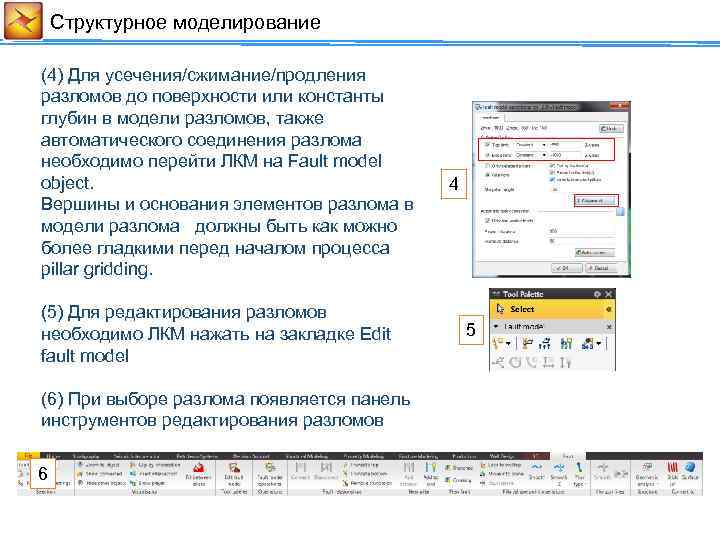Click Edit fault model icon in ribbon
Viewport: 720px width, 540px height.
click(x=233, y=475)
